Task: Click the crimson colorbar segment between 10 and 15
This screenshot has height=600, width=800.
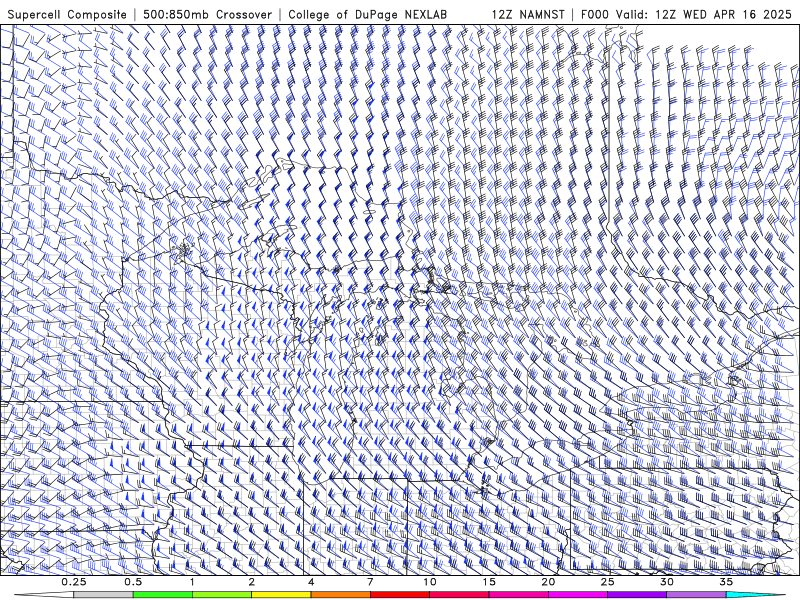Action: point(459,595)
